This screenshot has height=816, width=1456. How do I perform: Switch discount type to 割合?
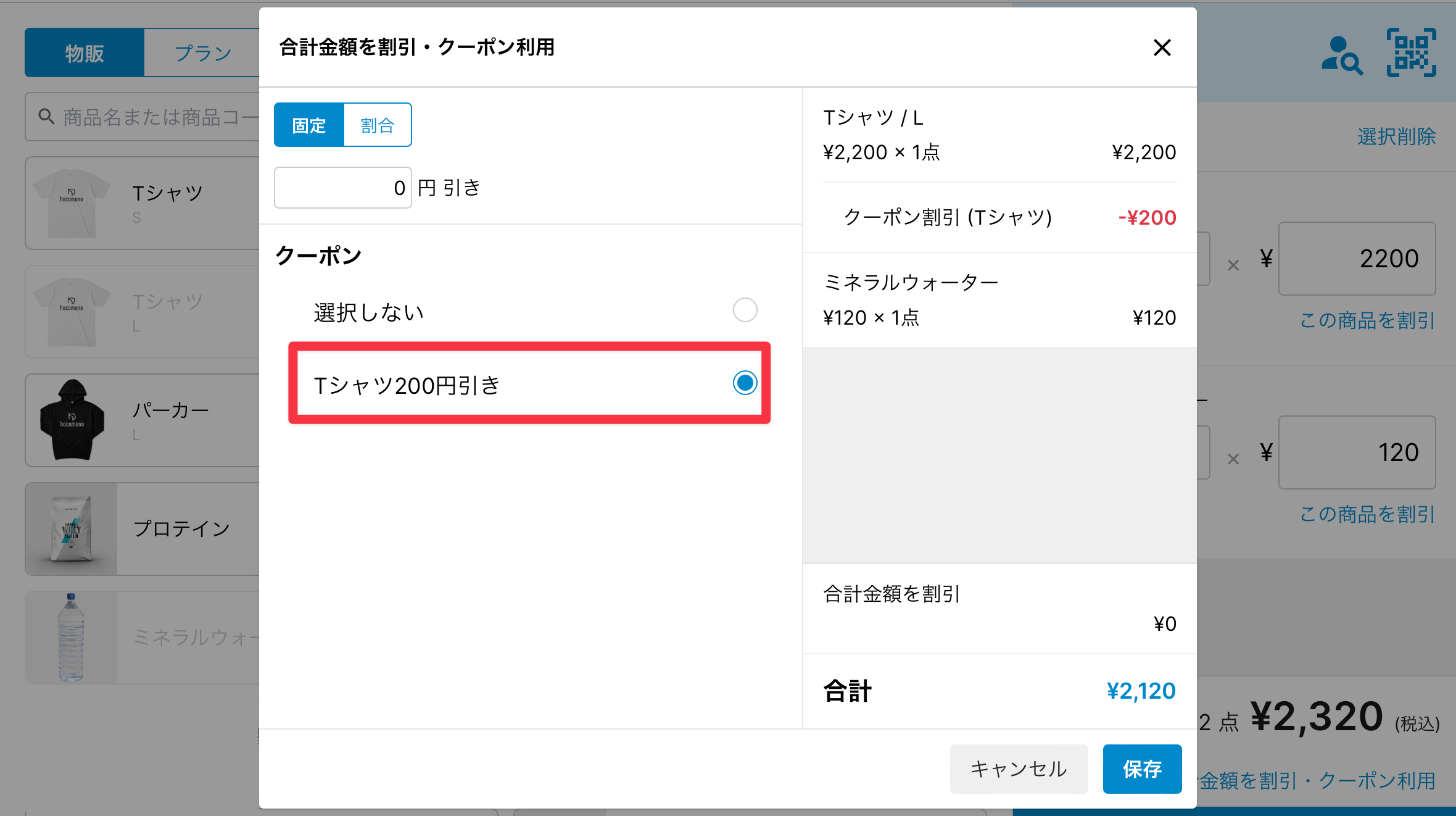pos(377,125)
